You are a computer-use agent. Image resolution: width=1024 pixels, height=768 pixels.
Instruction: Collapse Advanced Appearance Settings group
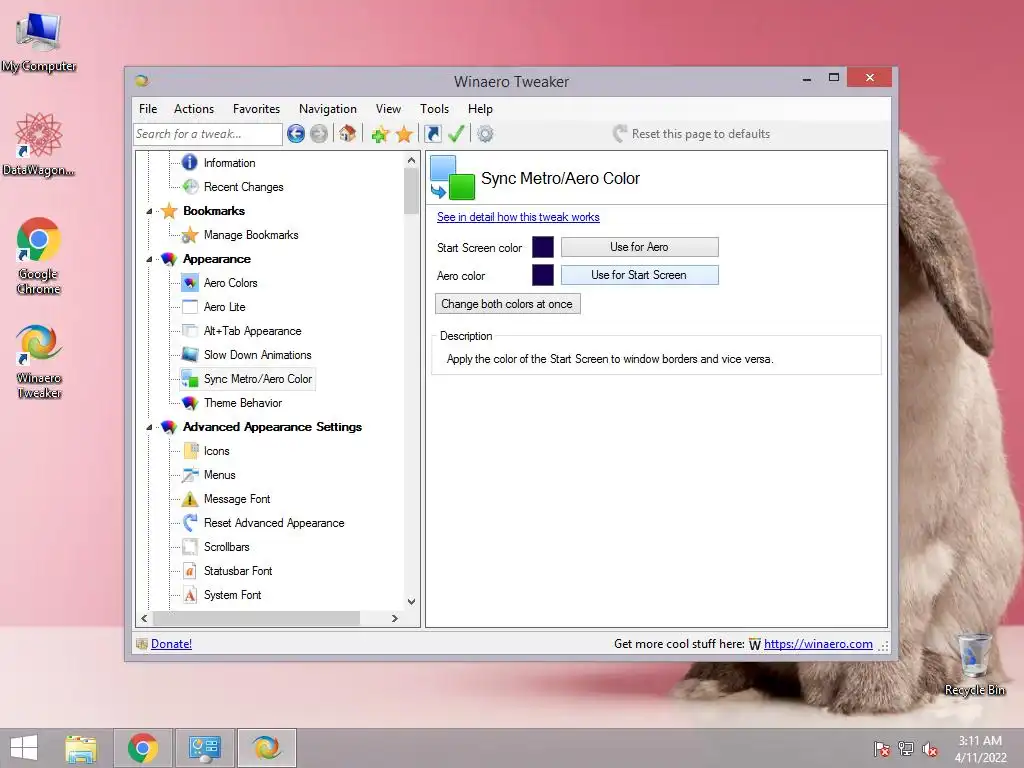[x=150, y=427]
